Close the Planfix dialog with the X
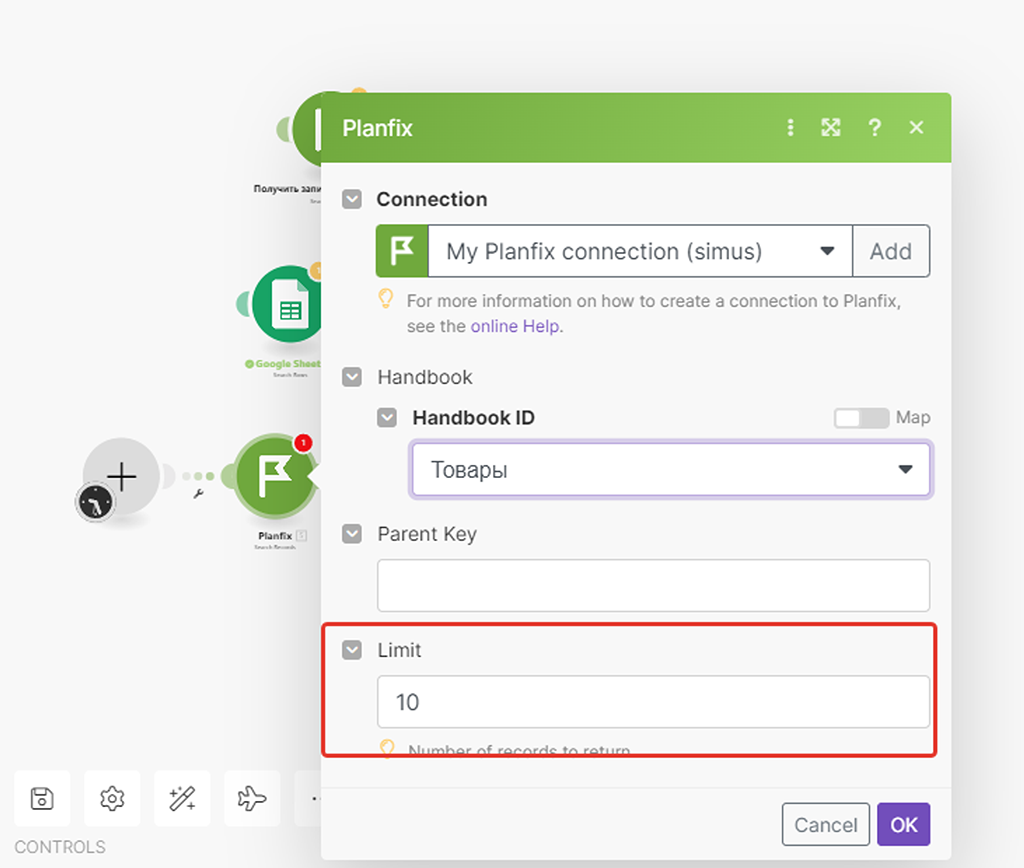 916,127
